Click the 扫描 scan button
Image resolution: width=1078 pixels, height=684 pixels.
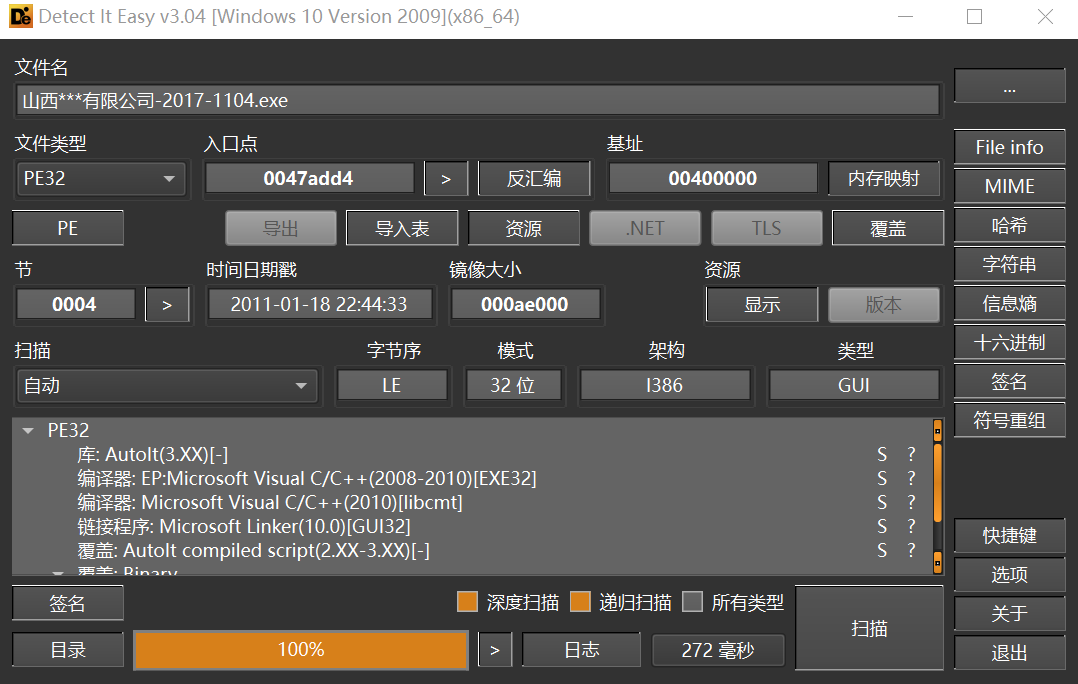[869, 628]
